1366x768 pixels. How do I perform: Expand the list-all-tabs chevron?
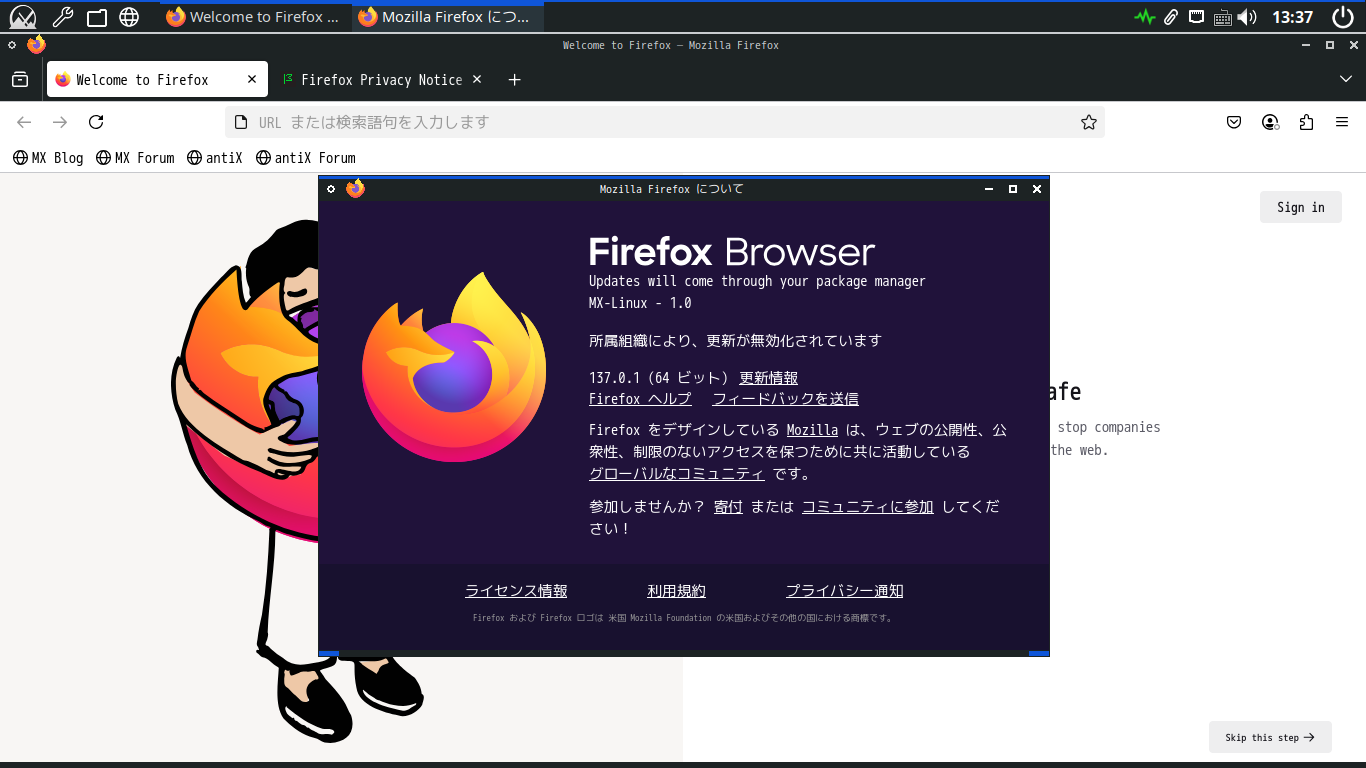pyautogui.click(x=1345, y=80)
